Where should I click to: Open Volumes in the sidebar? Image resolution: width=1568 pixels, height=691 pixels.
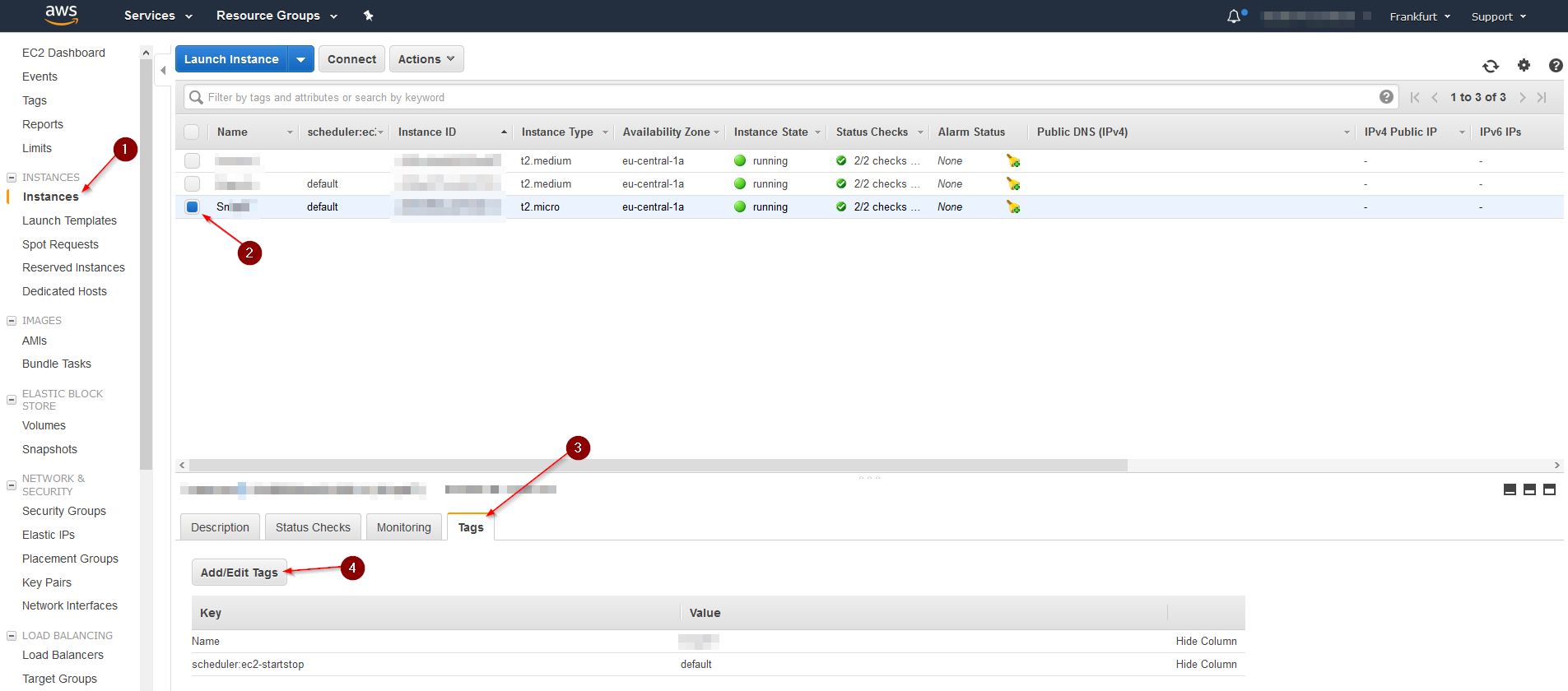[x=44, y=425]
